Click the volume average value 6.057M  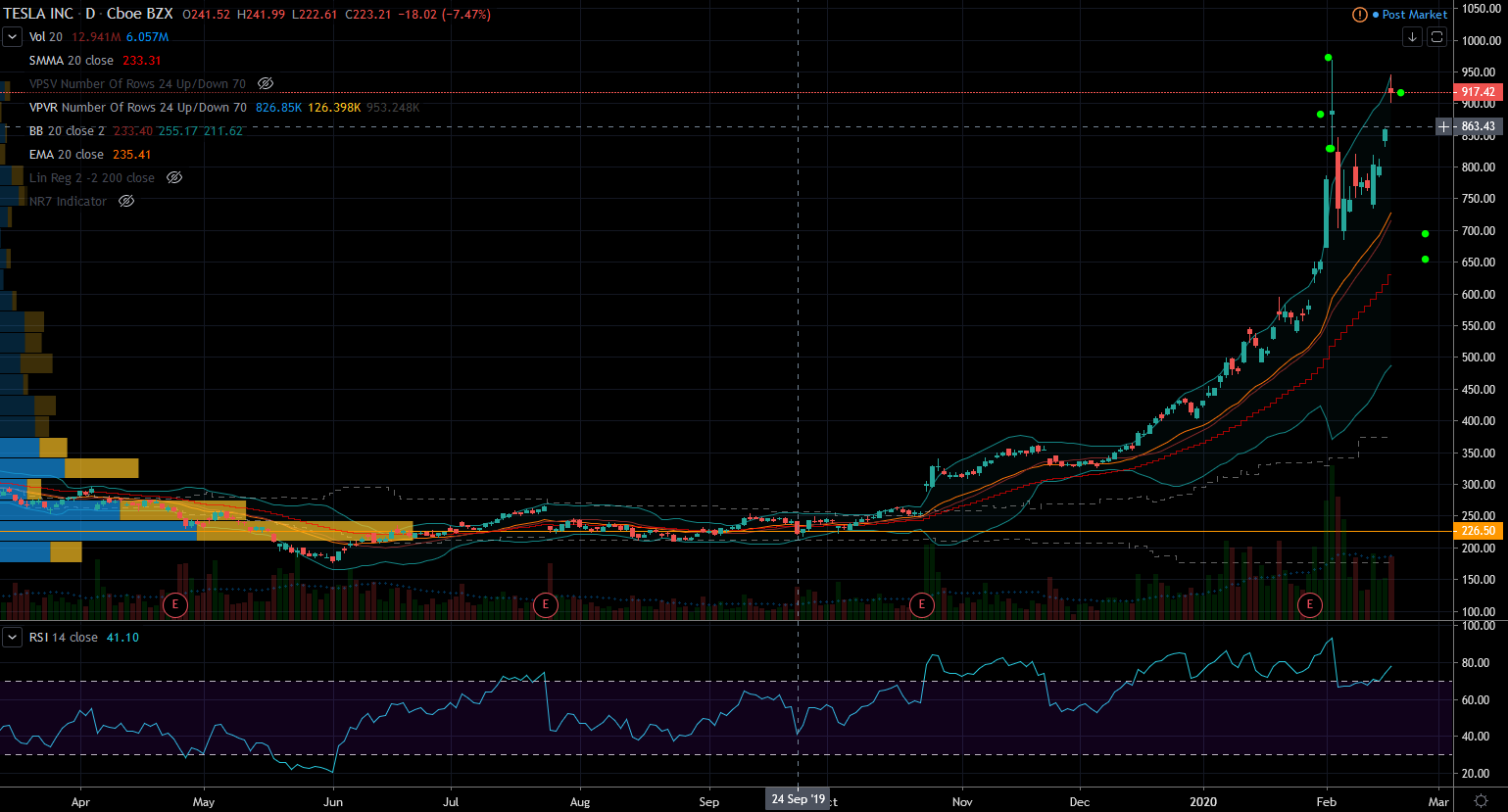[148, 37]
